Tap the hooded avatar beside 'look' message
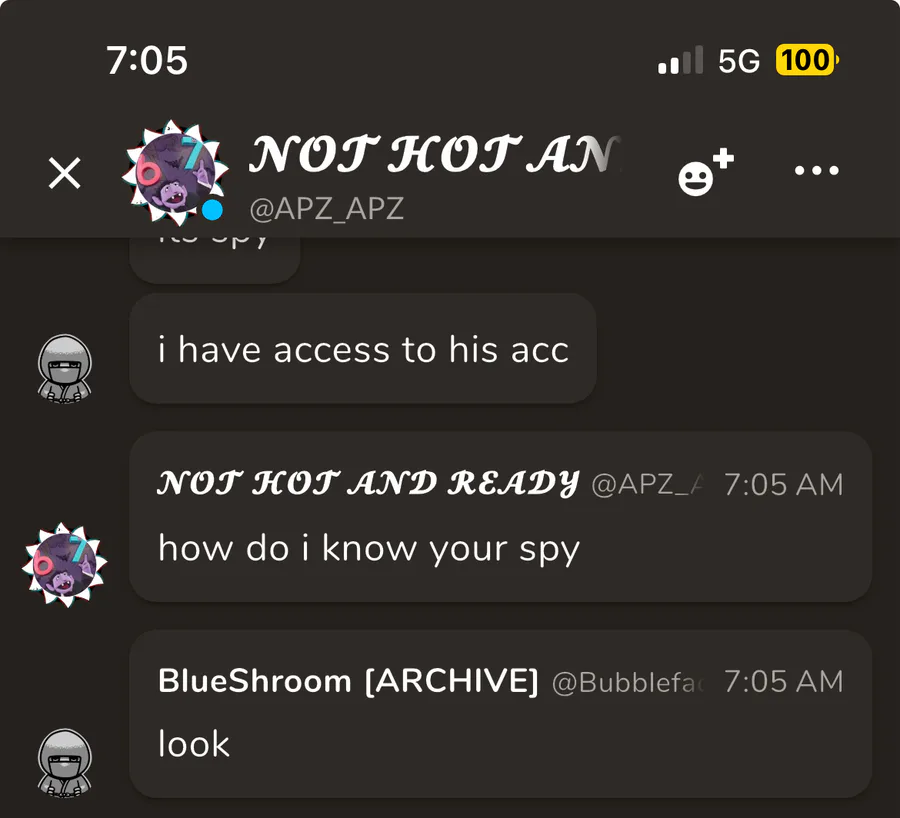The image size is (900, 818). click(x=64, y=763)
